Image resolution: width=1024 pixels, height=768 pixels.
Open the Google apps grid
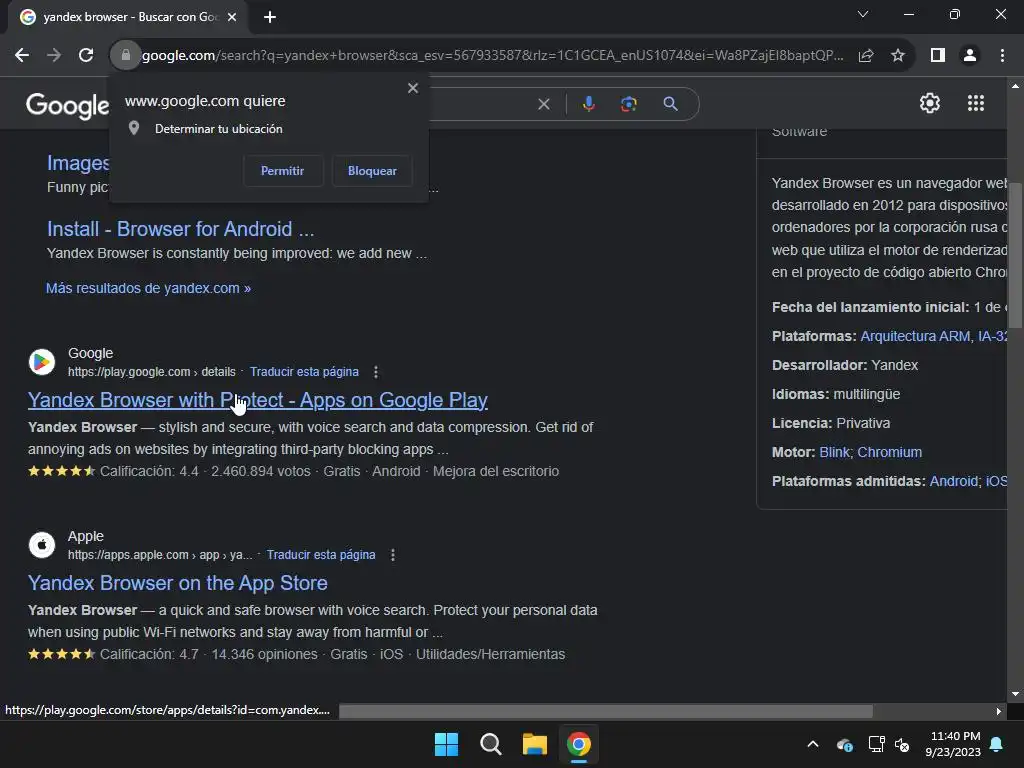(x=976, y=103)
